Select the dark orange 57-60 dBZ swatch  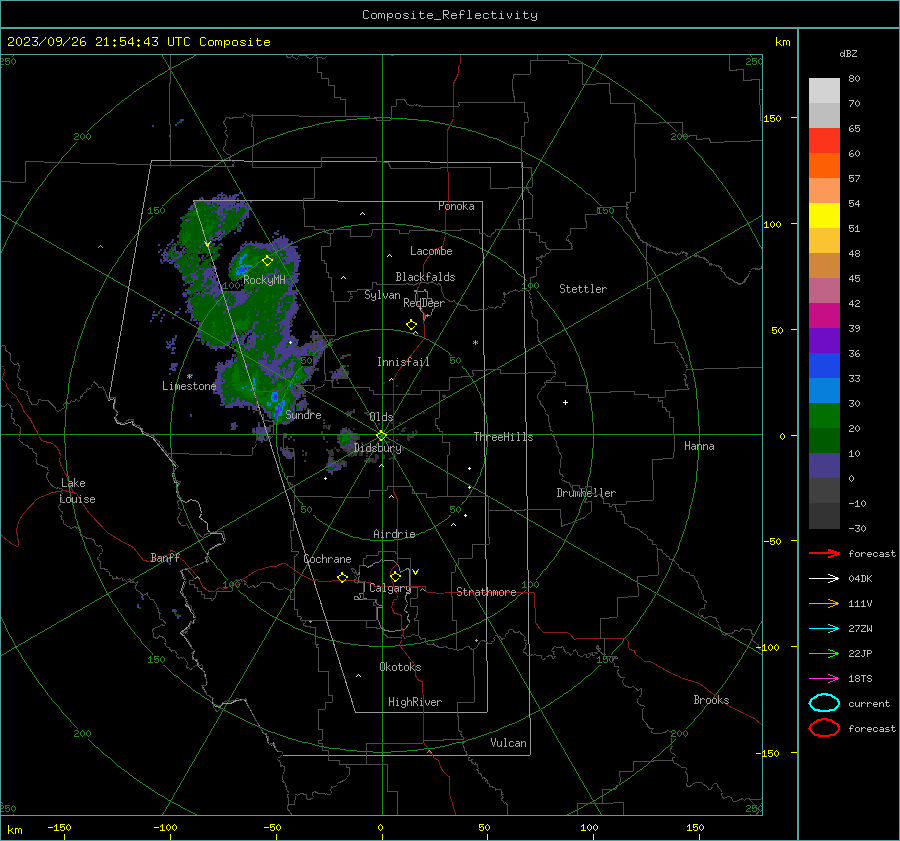point(824,166)
